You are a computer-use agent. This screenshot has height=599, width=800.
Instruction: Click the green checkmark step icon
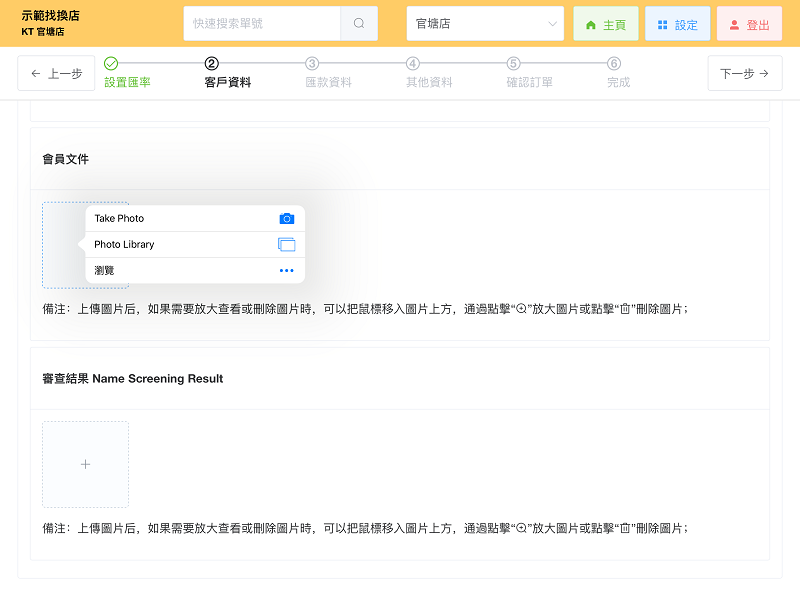111,63
